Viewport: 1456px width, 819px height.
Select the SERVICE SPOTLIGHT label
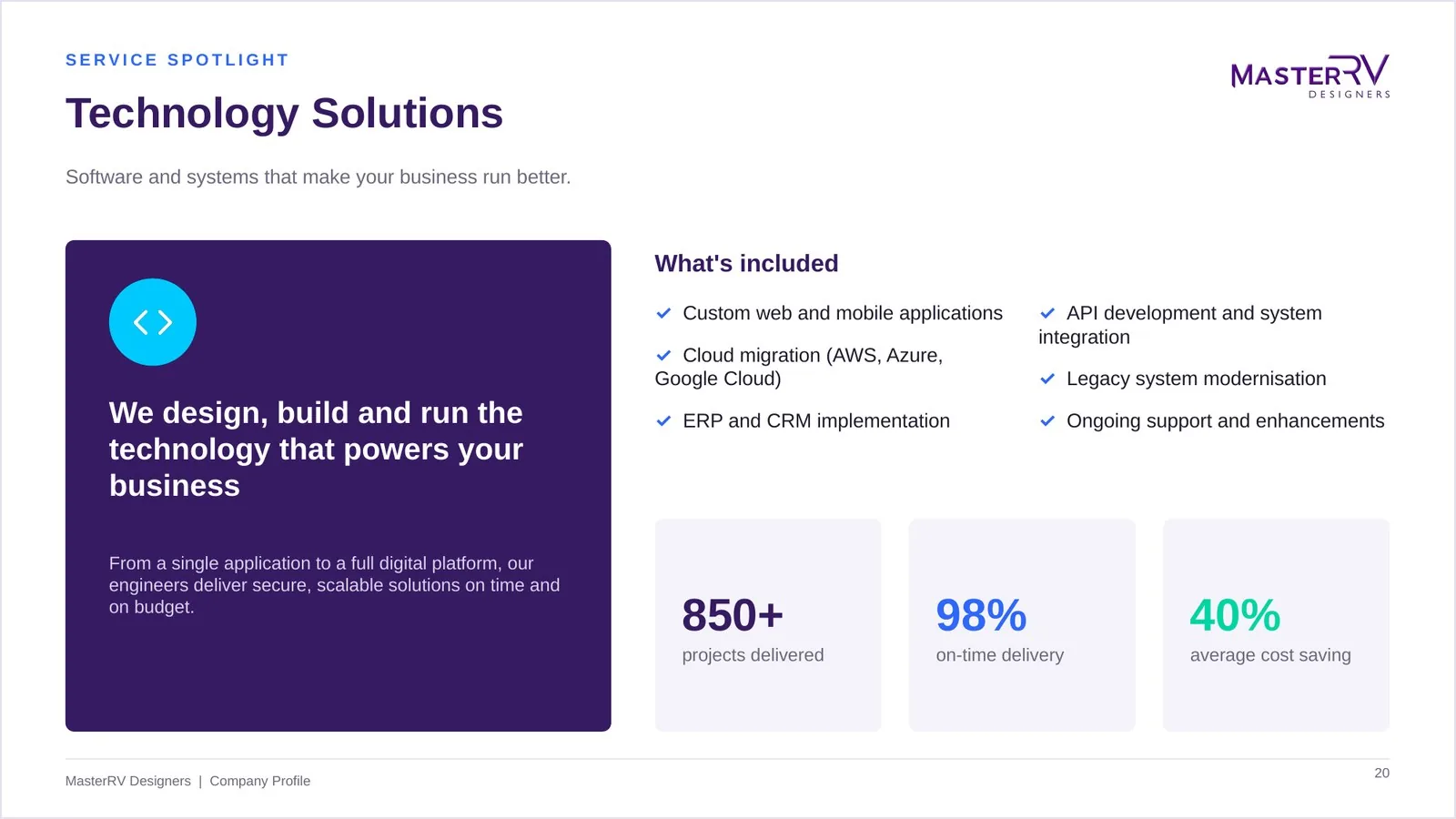[177, 60]
